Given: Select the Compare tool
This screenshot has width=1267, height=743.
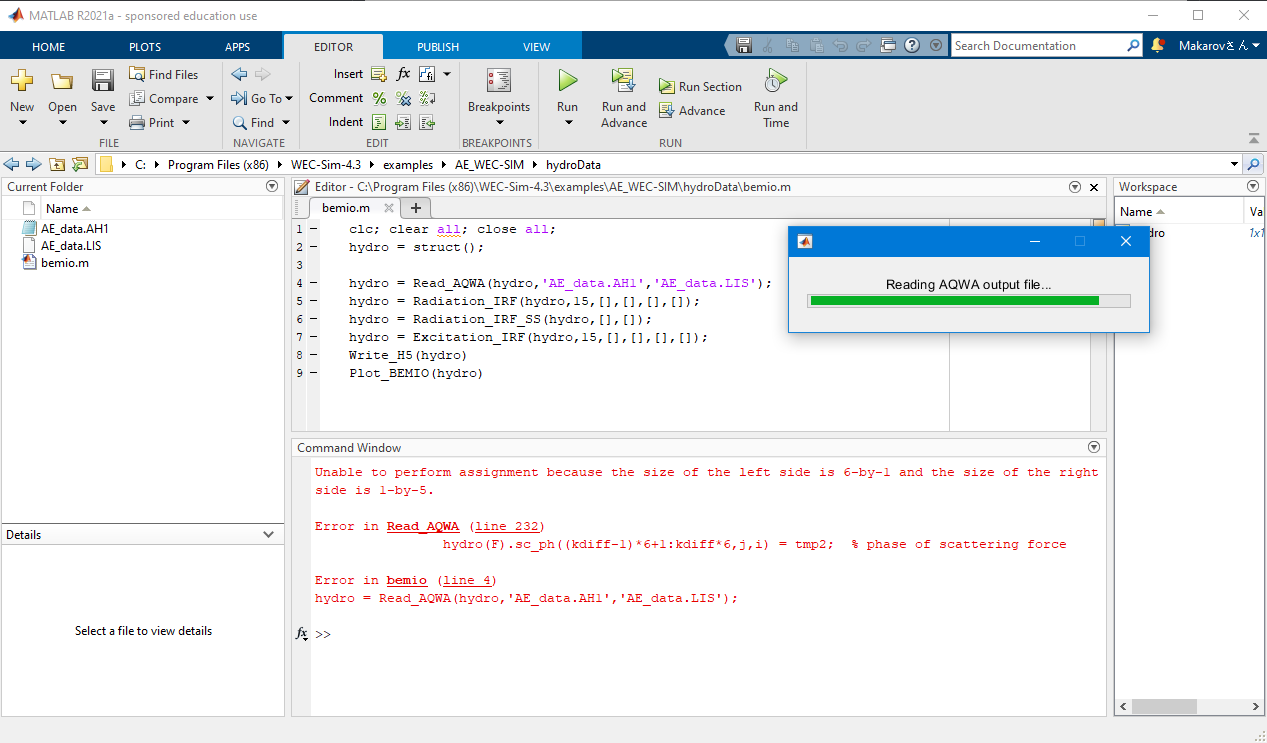Looking at the screenshot, I should [170, 97].
